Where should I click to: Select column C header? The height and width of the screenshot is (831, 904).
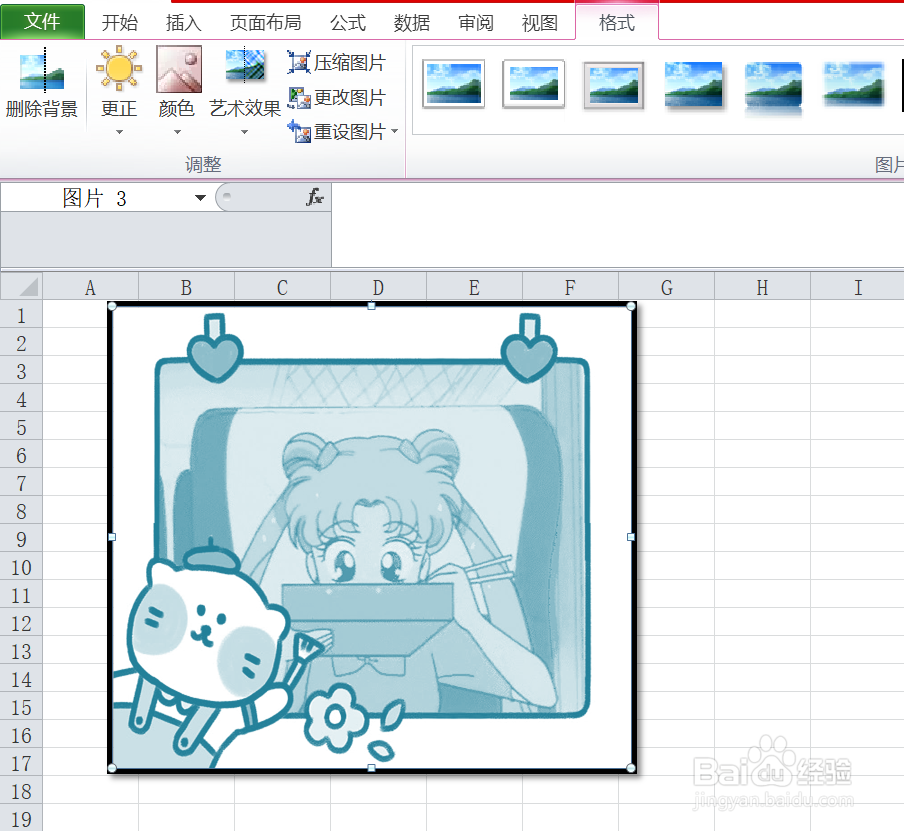[x=282, y=287]
